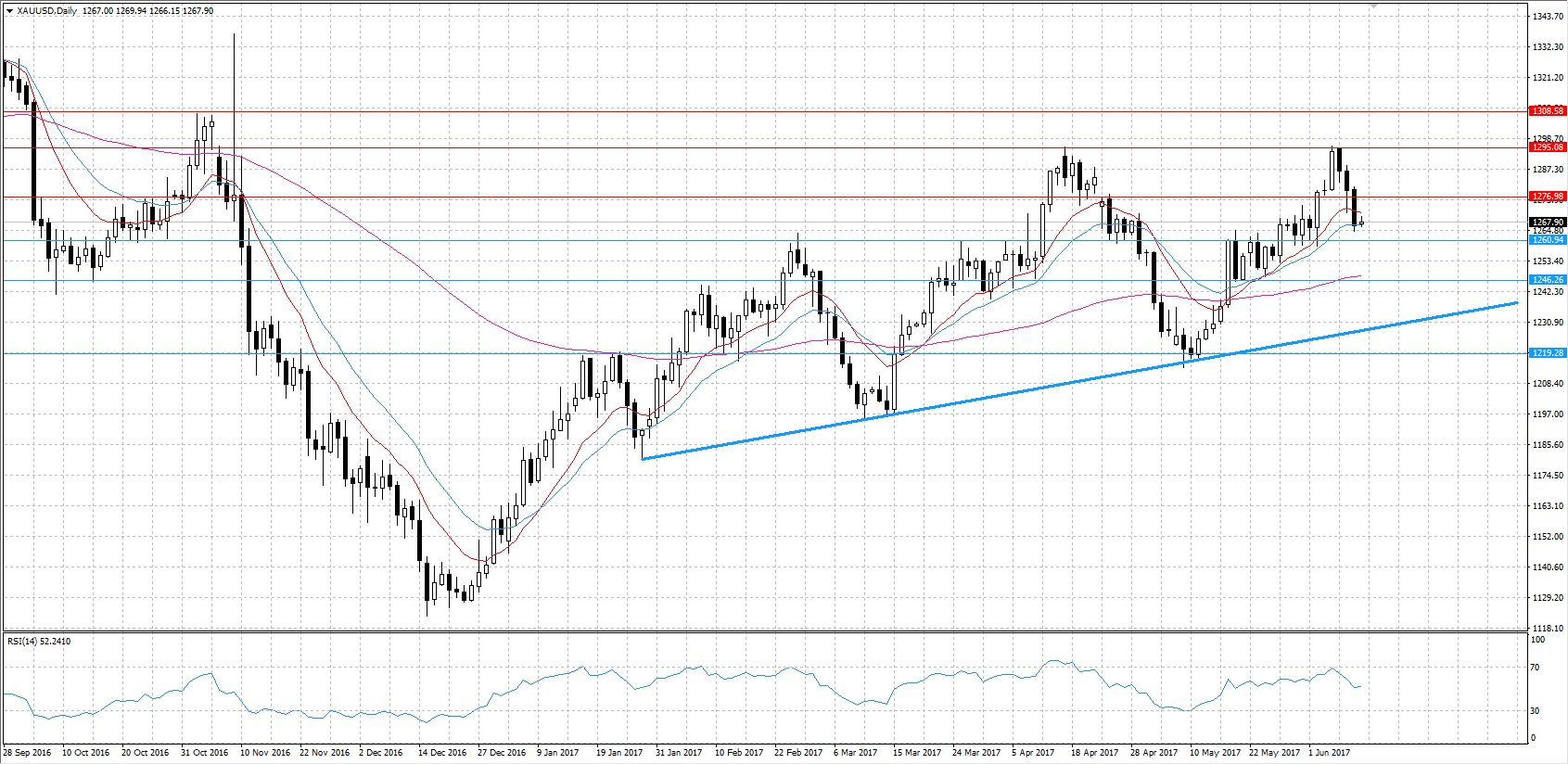The image size is (1568, 764).
Task: Click the 31 Oct 2016 date label
Action: 205,753
